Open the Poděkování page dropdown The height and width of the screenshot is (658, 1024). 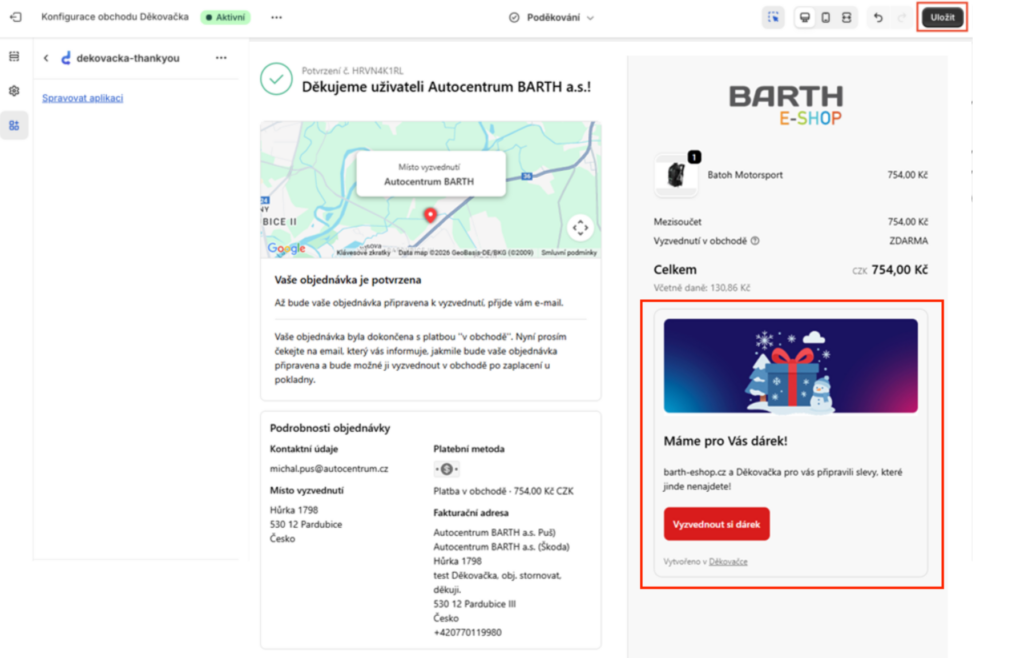click(551, 18)
